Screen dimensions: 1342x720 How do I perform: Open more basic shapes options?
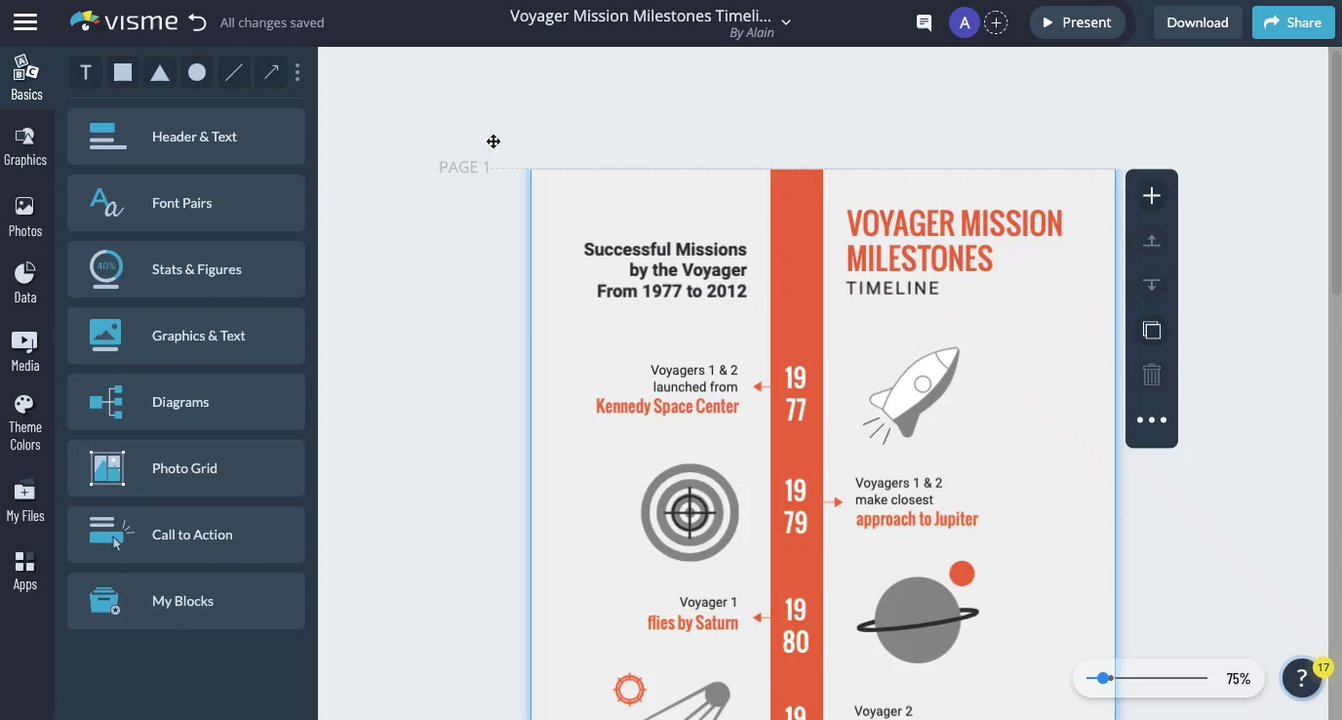pos(297,72)
